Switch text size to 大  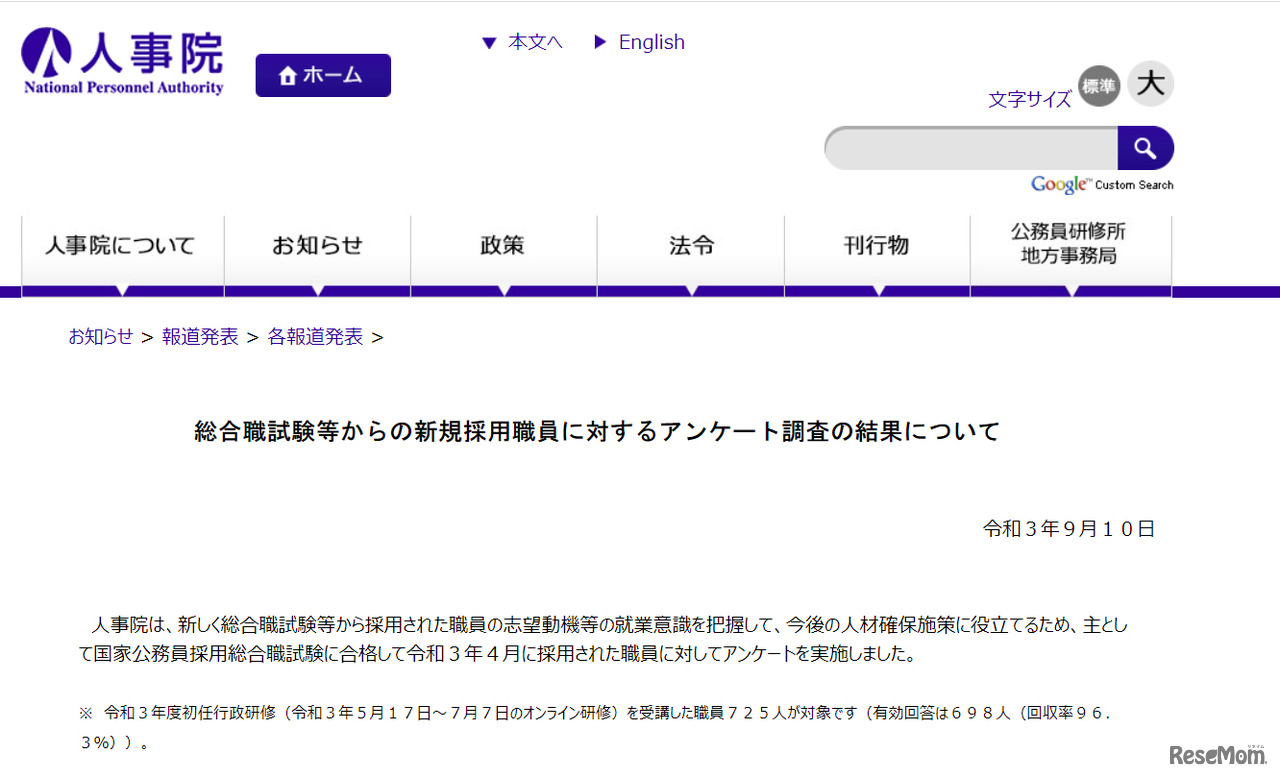(x=1149, y=84)
